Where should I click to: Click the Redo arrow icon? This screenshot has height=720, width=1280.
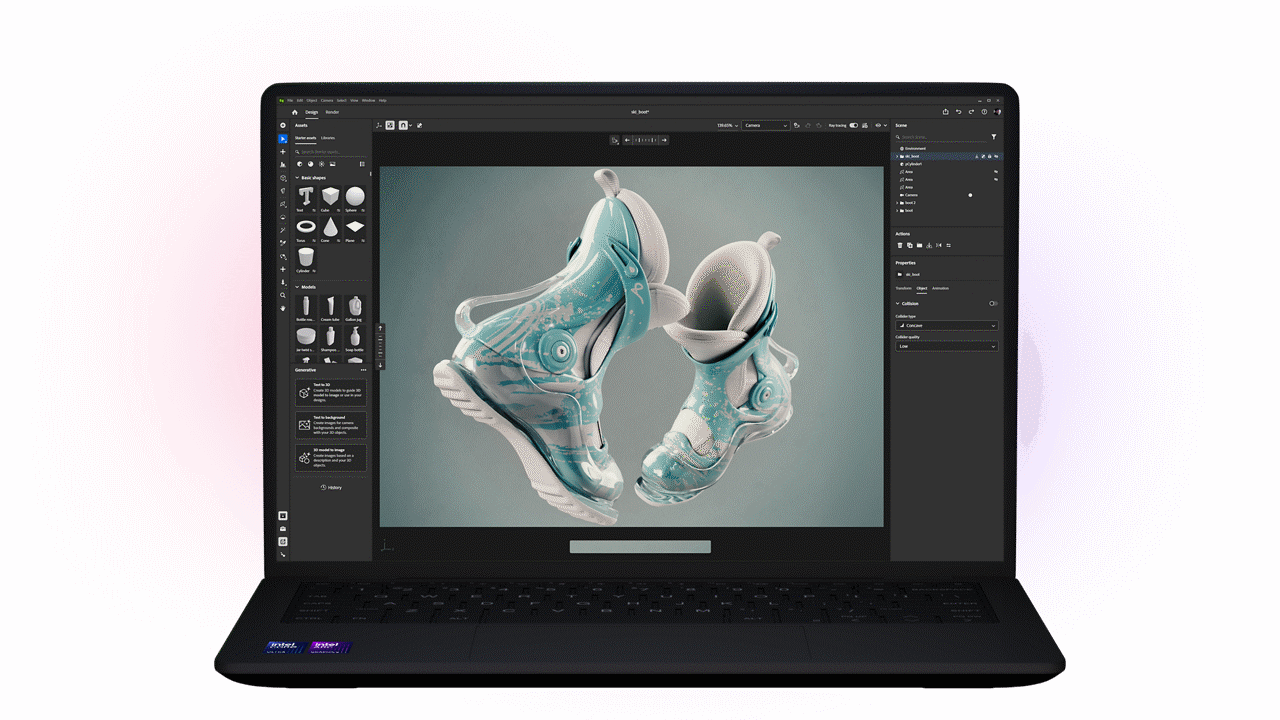click(x=971, y=112)
